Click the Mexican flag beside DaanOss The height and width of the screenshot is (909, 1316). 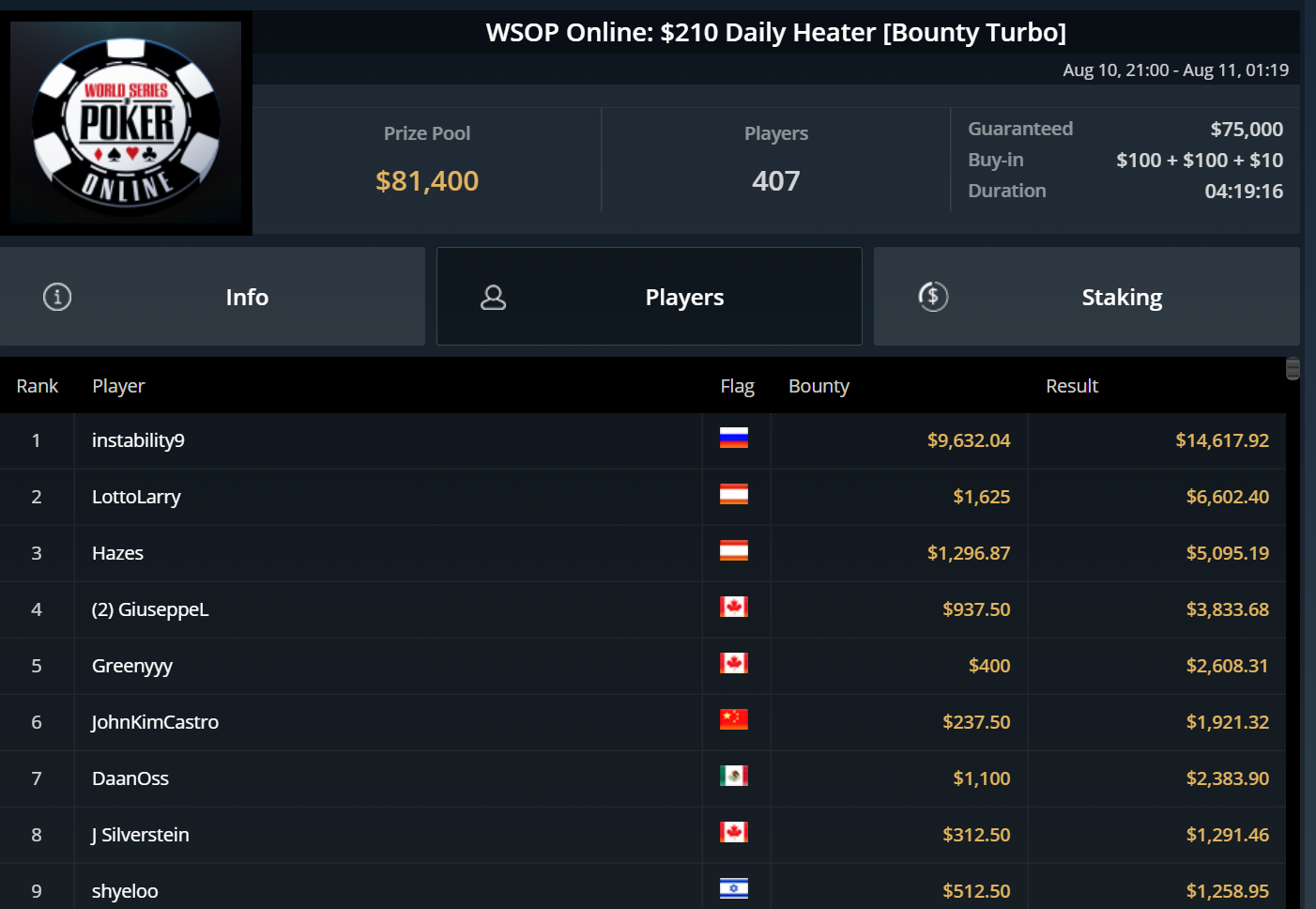[x=734, y=776]
